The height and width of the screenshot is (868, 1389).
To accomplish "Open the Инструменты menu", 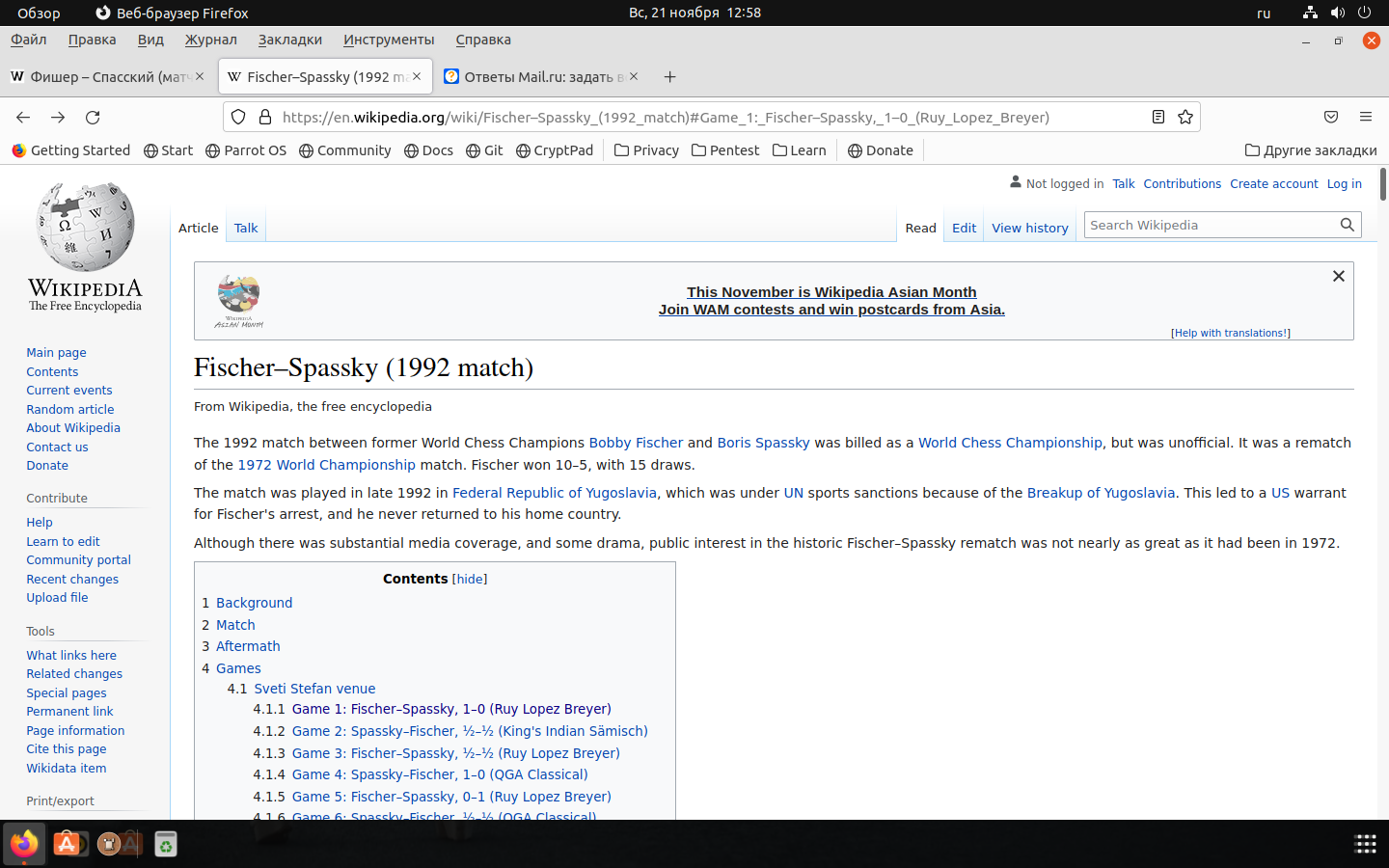I will click(x=389, y=40).
